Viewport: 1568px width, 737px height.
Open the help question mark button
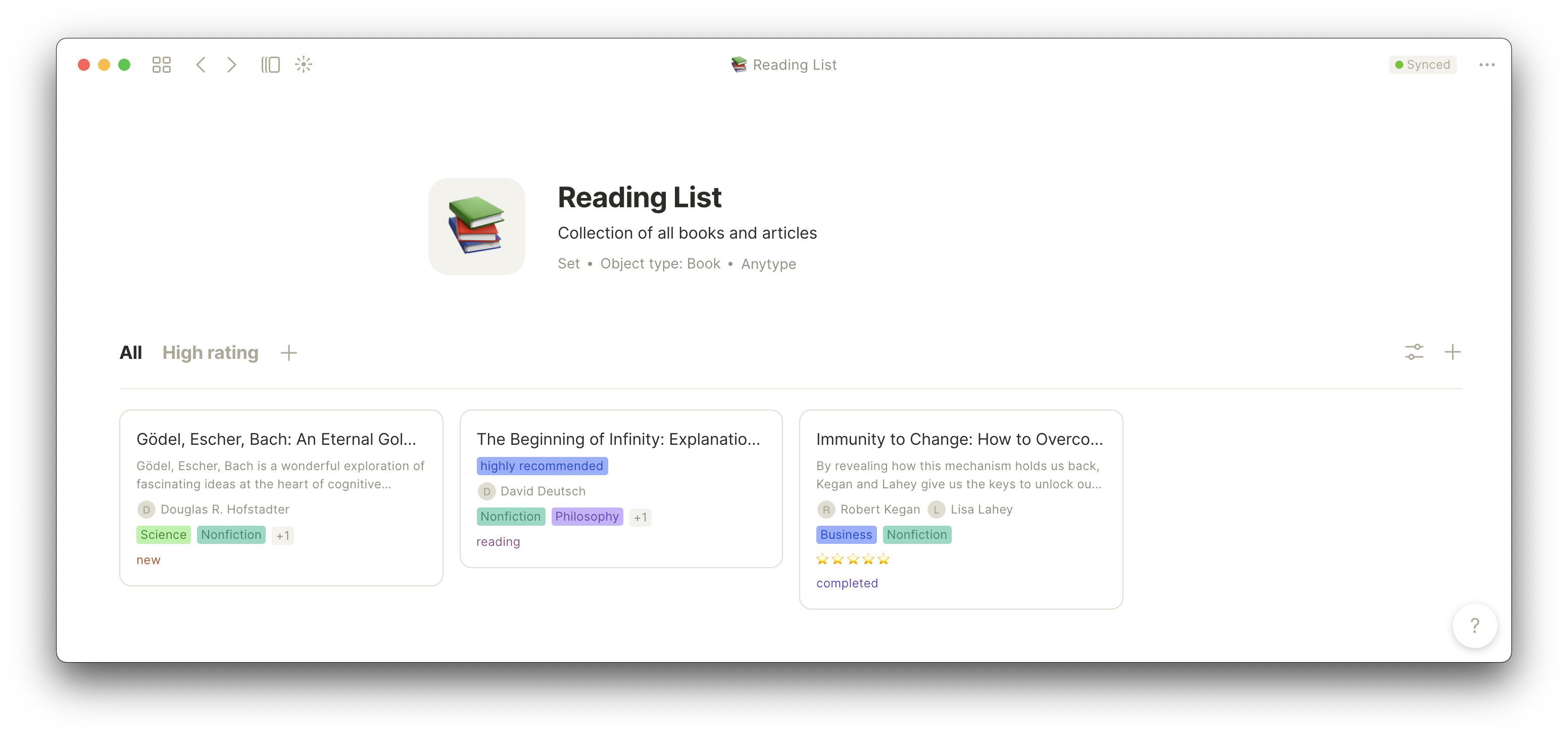point(1474,625)
